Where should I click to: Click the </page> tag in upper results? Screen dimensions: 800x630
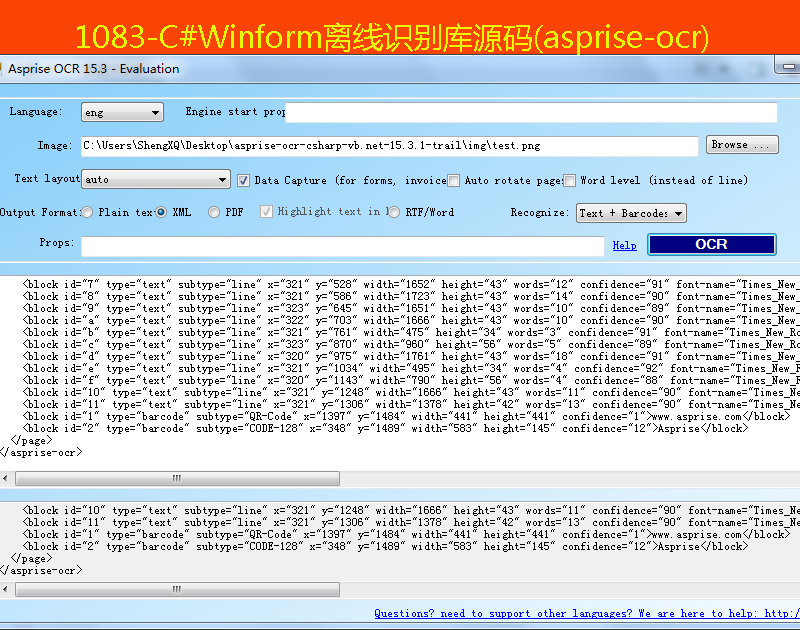click(32, 441)
